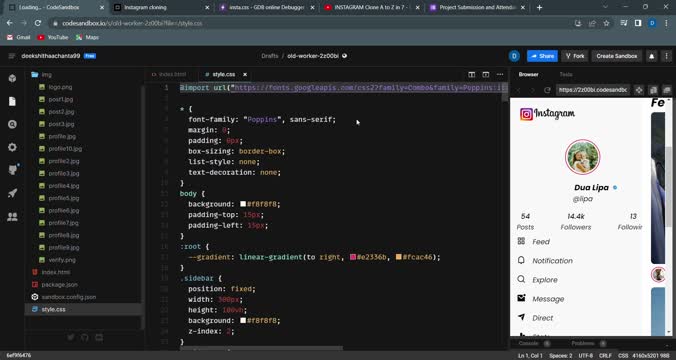The image size is (676, 360).
Task: Open the editor more options ellipsis
Action: 500,75
